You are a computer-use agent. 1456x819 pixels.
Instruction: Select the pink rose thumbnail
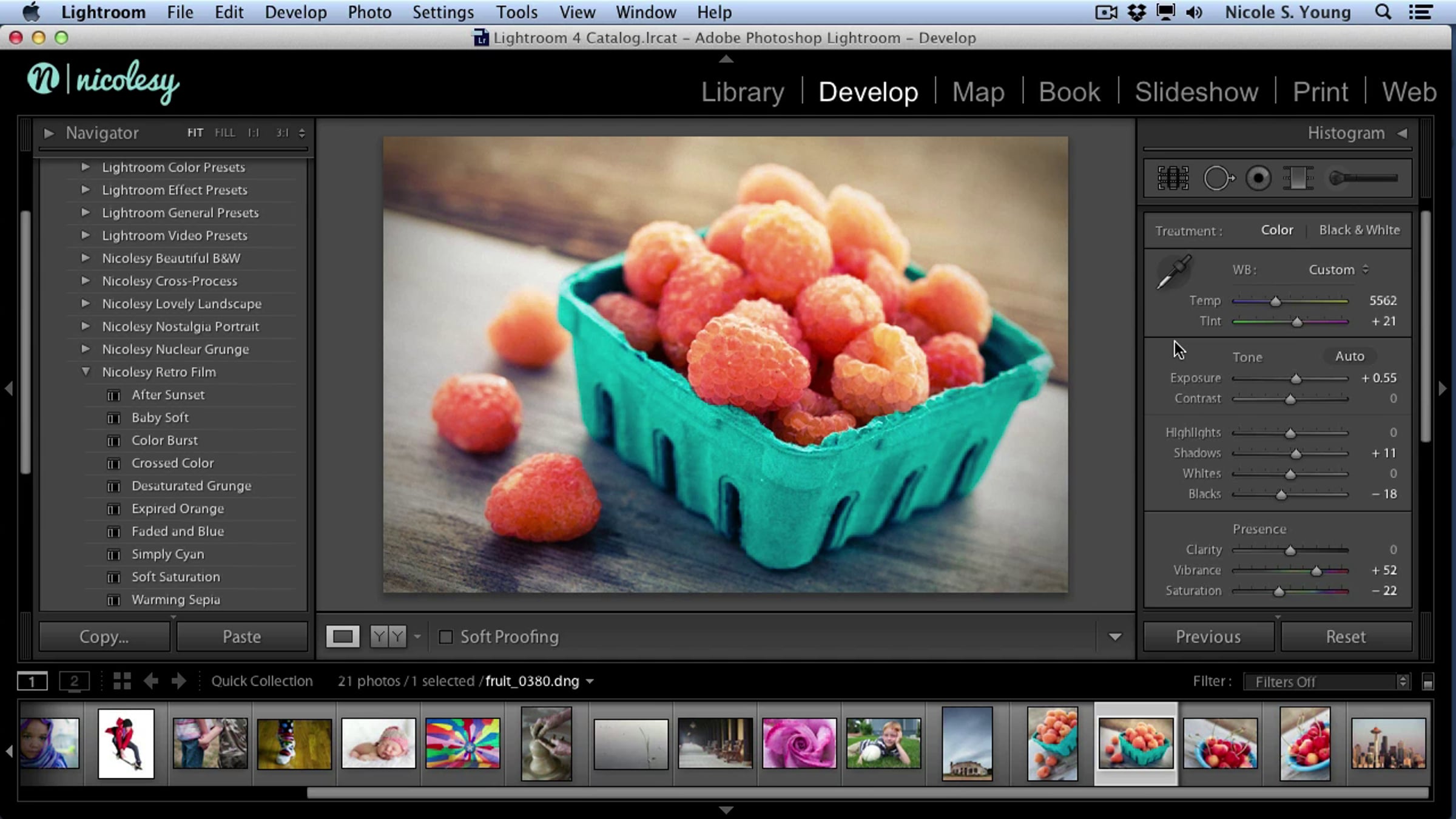coord(799,743)
